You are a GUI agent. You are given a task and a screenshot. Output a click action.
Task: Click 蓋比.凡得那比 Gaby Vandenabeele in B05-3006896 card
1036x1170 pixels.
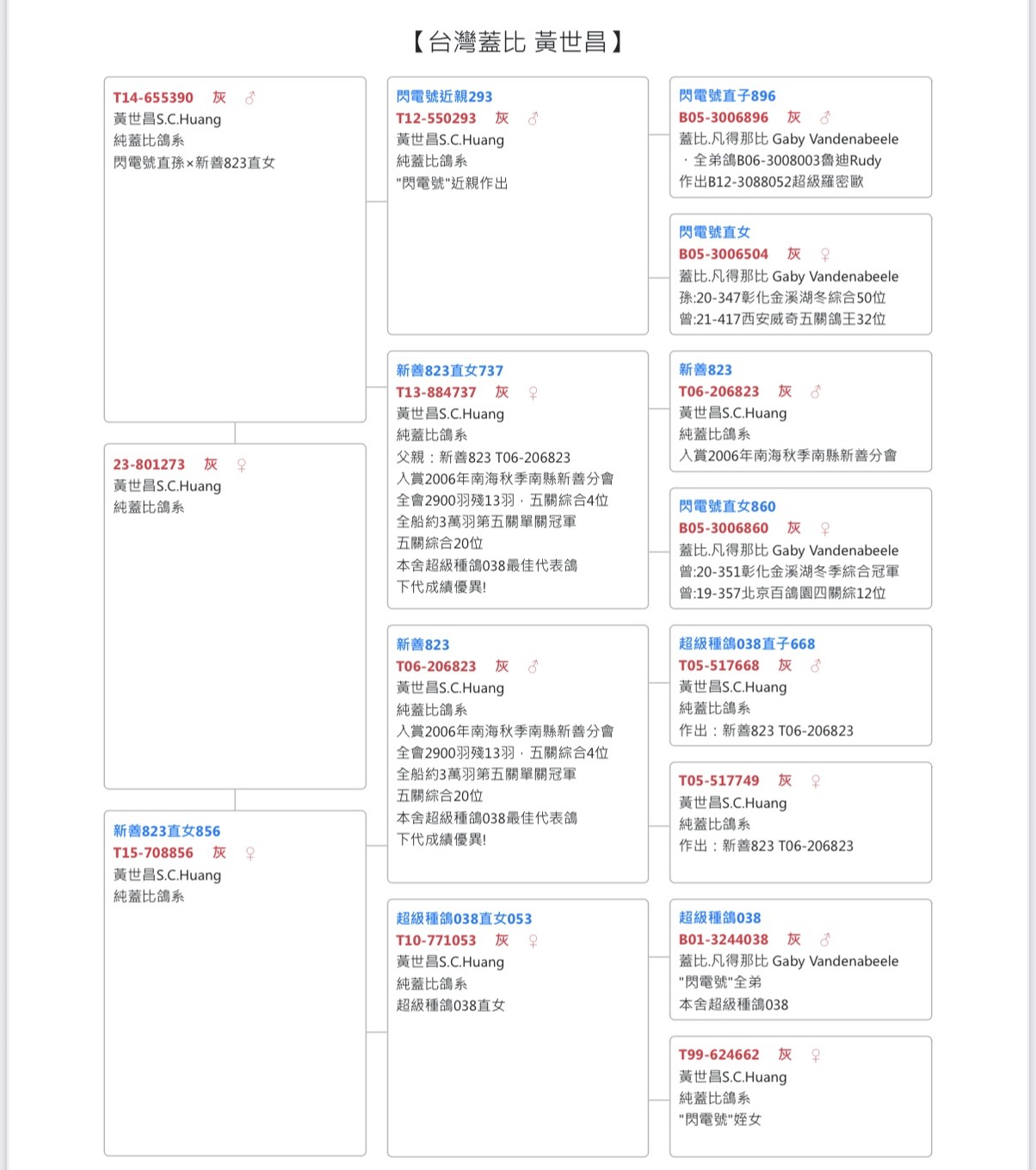pos(789,139)
